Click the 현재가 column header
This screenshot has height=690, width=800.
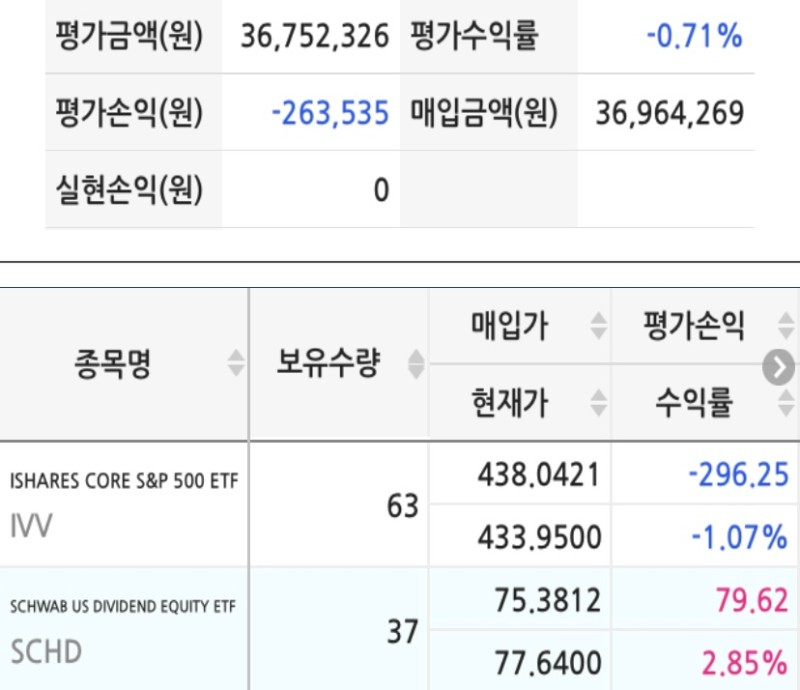[509, 403]
